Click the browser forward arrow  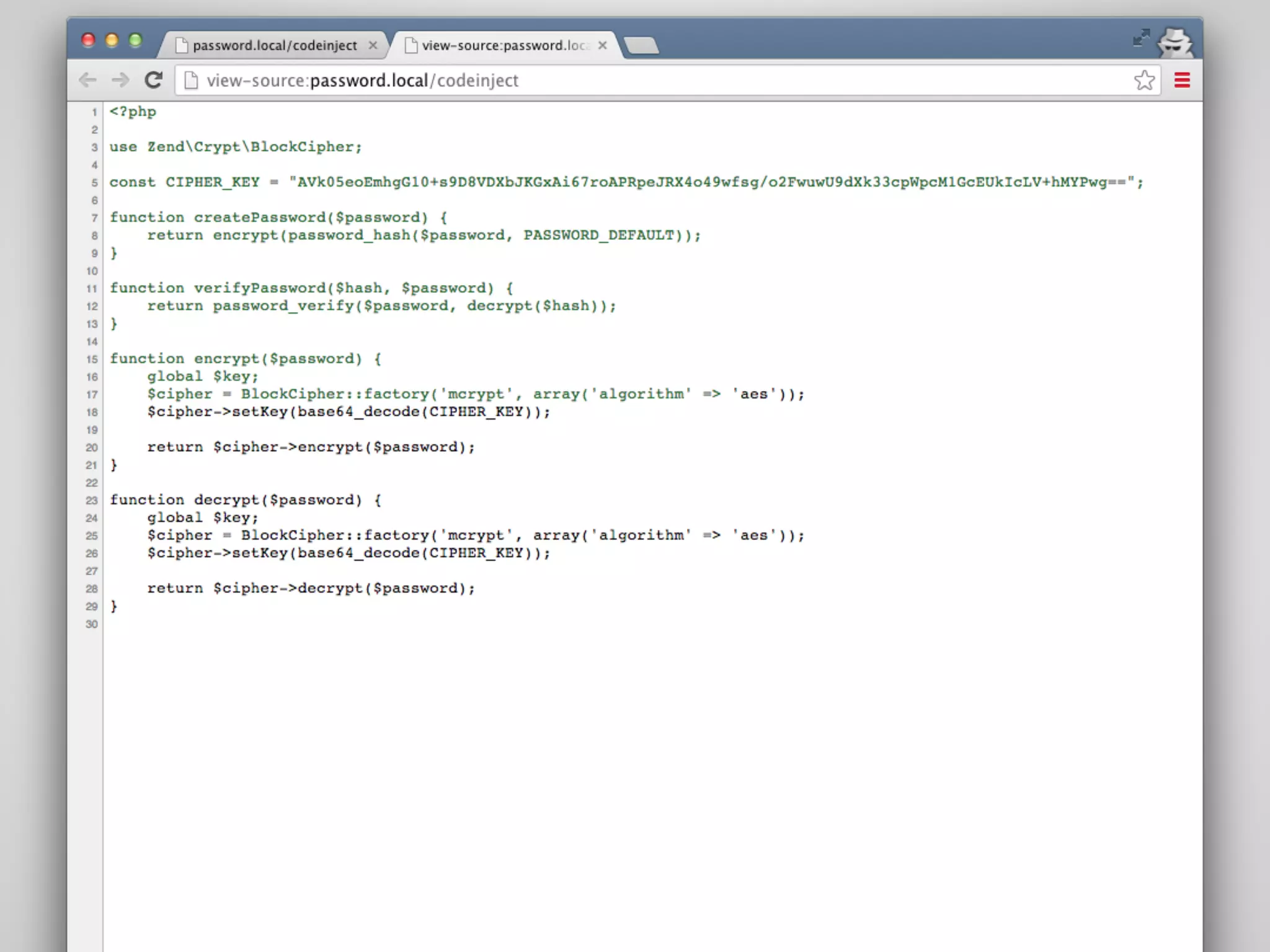[x=120, y=80]
